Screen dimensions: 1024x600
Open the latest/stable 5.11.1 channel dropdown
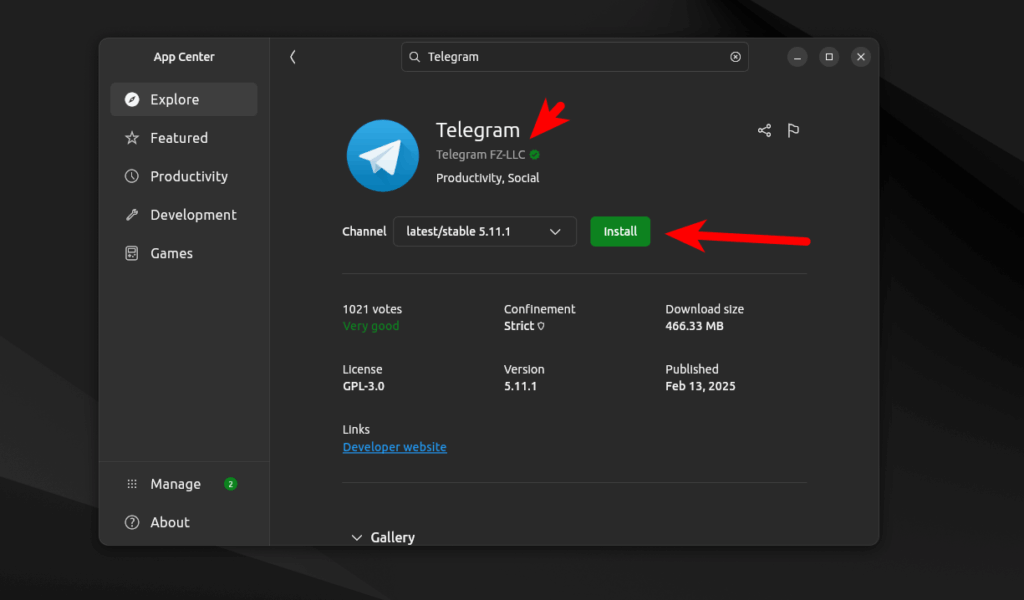click(x=485, y=231)
